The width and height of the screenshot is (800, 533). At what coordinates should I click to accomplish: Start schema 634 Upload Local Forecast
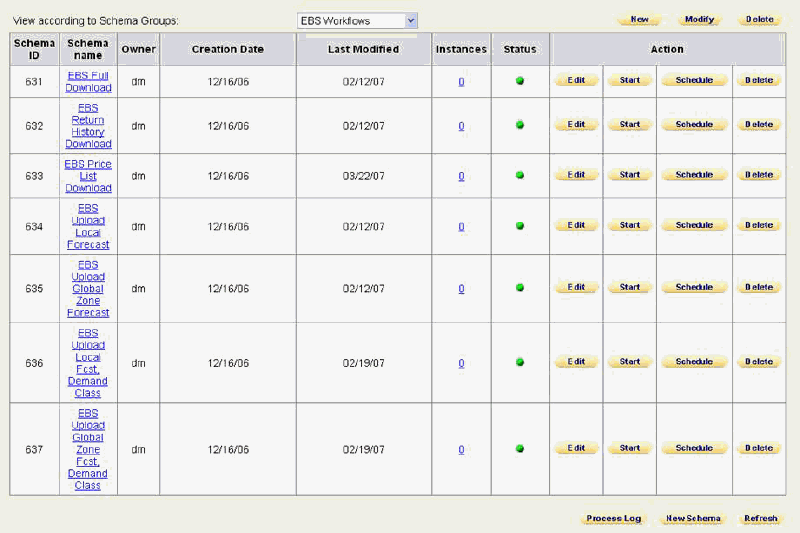(630, 225)
